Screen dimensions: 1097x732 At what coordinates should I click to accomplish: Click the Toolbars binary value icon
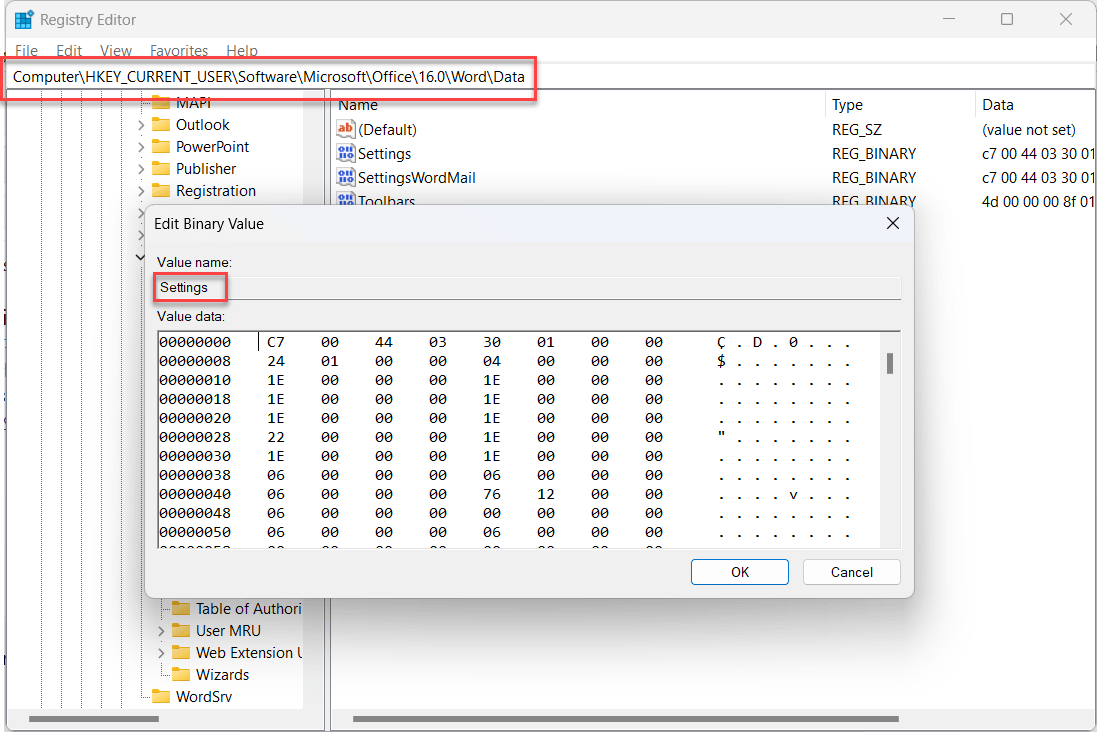346,199
